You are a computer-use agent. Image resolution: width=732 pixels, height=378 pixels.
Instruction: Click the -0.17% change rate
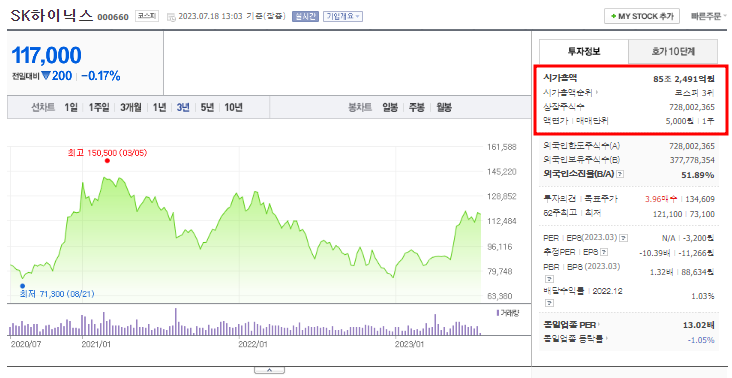point(100,76)
